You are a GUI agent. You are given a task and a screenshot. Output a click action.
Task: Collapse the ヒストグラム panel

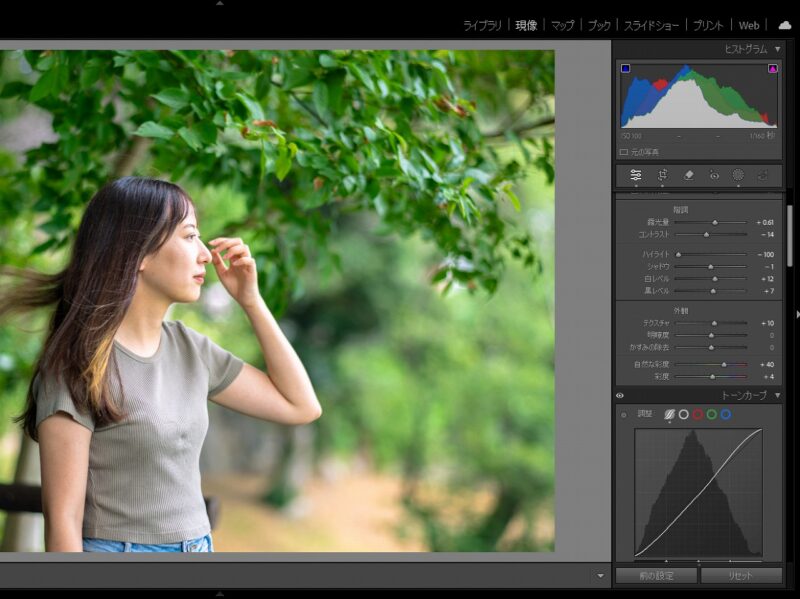point(777,49)
